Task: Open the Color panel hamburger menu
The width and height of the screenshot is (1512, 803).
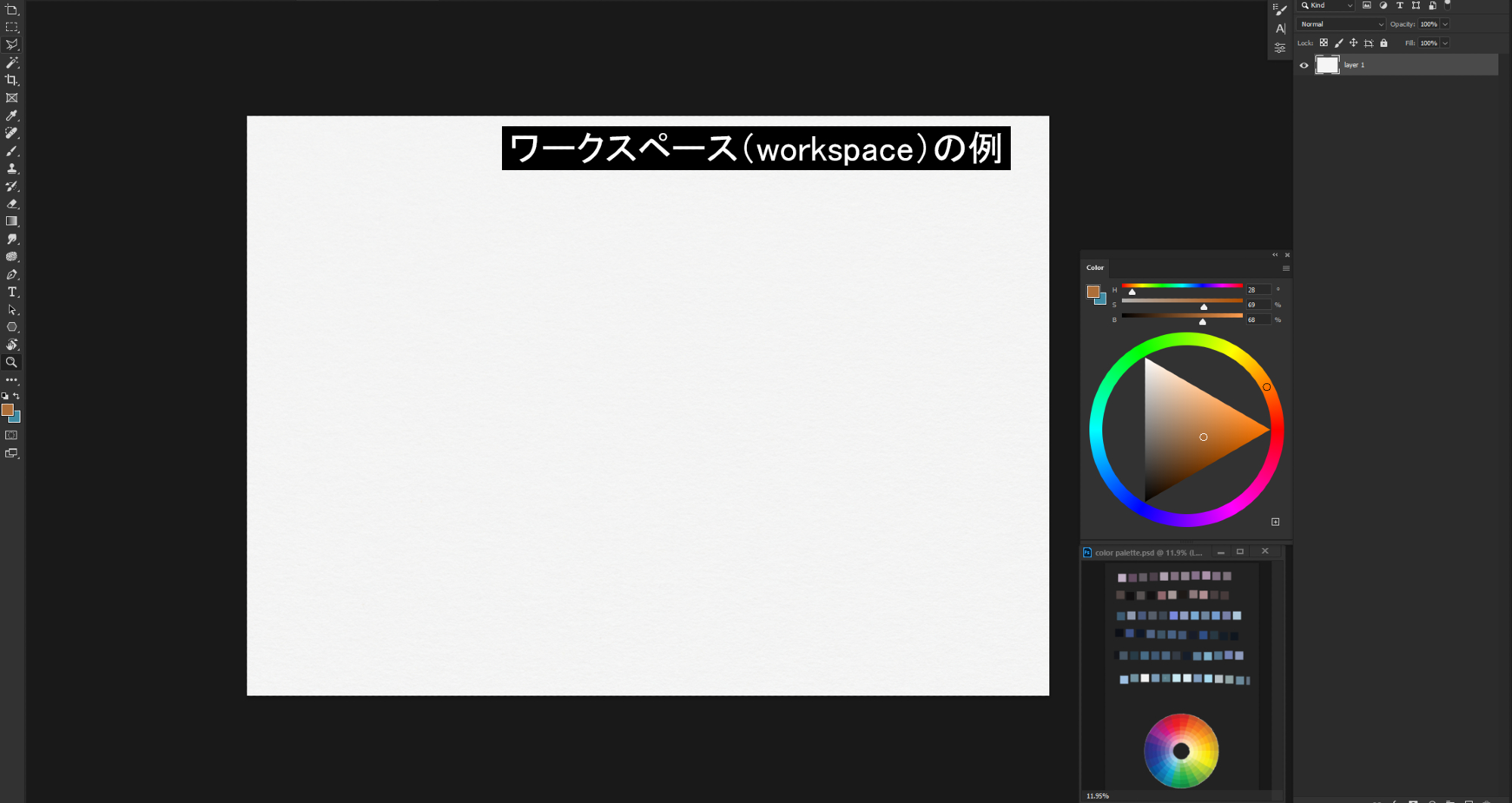Action: 1286,268
